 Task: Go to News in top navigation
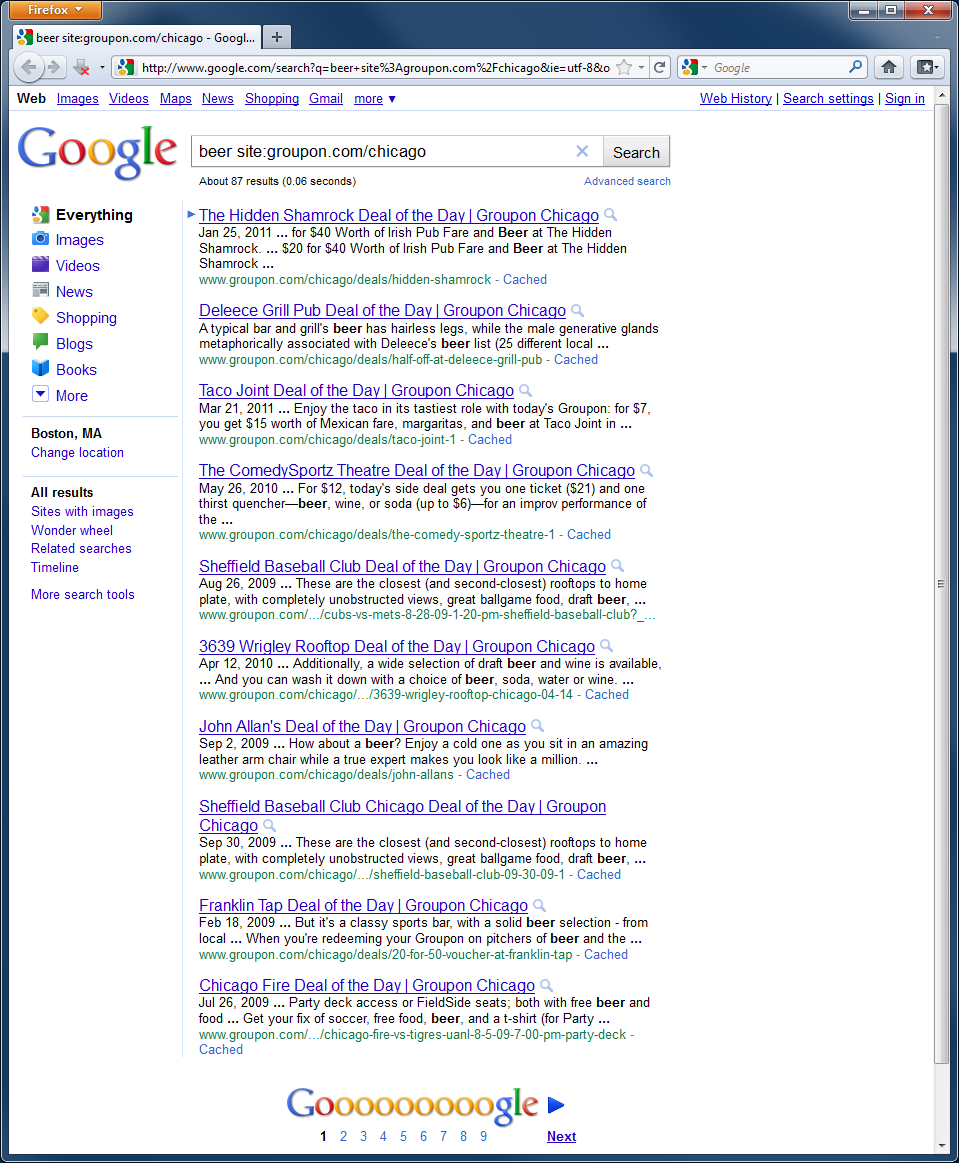click(x=217, y=99)
